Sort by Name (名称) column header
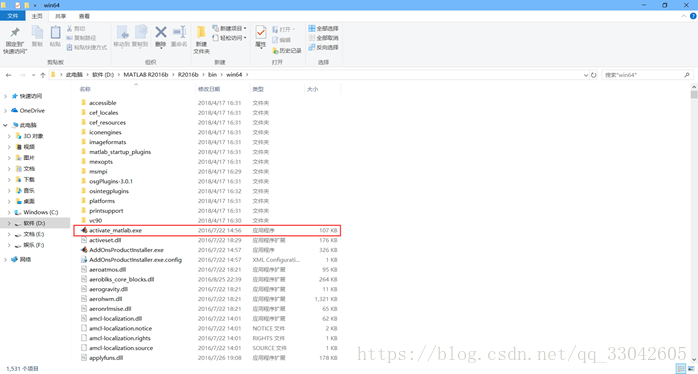Viewport: 698px width, 374px height. click(136, 89)
